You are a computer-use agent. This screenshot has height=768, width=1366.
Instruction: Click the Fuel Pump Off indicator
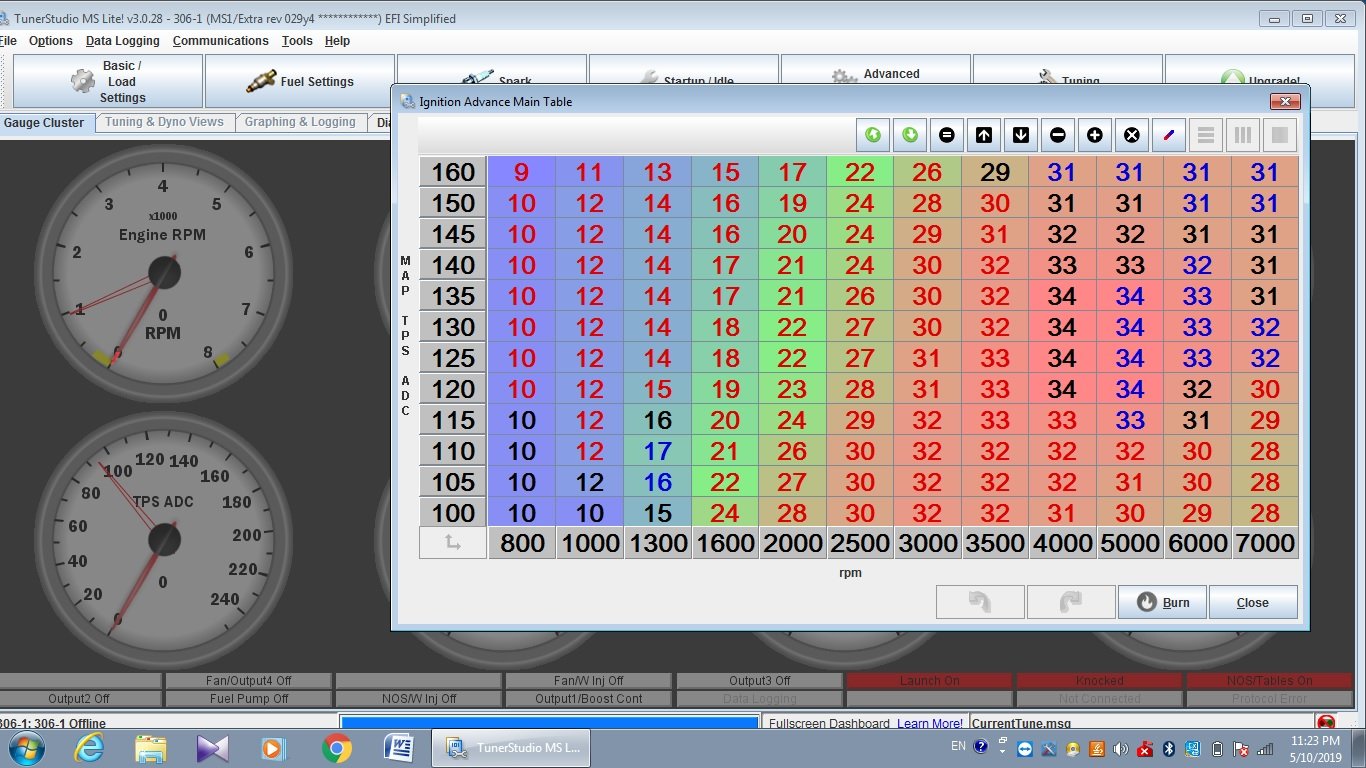[249, 699]
